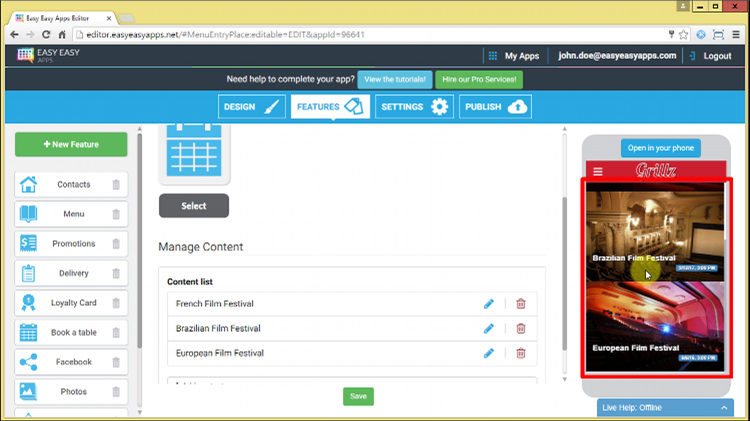Open the hamburger menu in the phone preview

coord(598,171)
